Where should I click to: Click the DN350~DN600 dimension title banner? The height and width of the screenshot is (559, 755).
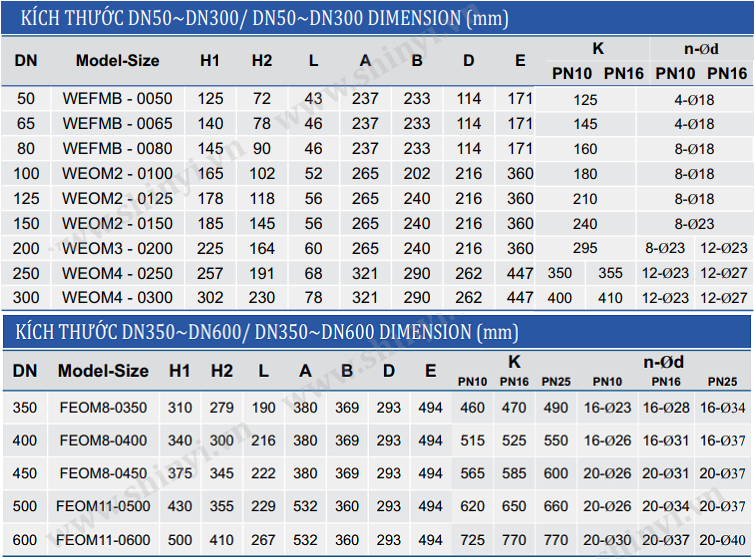coord(267,332)
